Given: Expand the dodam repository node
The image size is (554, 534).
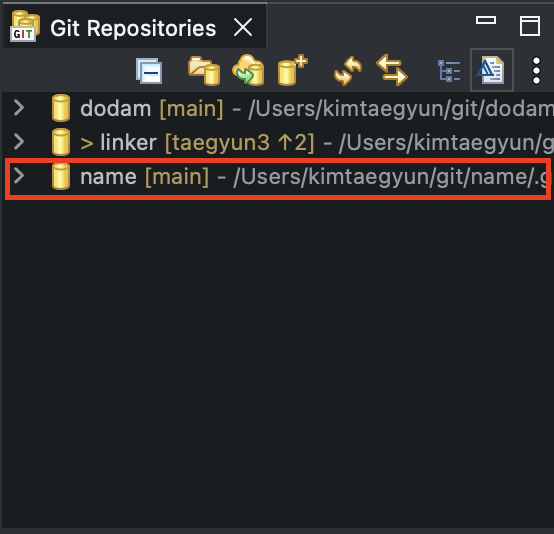Looking at the screenshot, I should pos(19,108).
